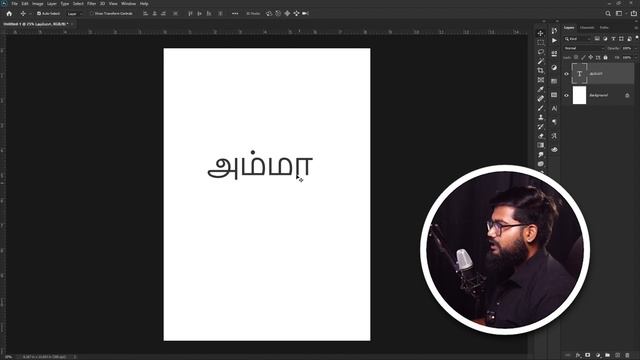Click the 3D camera video icon
The width and height of the screenshot is (640, 360).
[x=305, y=13]
